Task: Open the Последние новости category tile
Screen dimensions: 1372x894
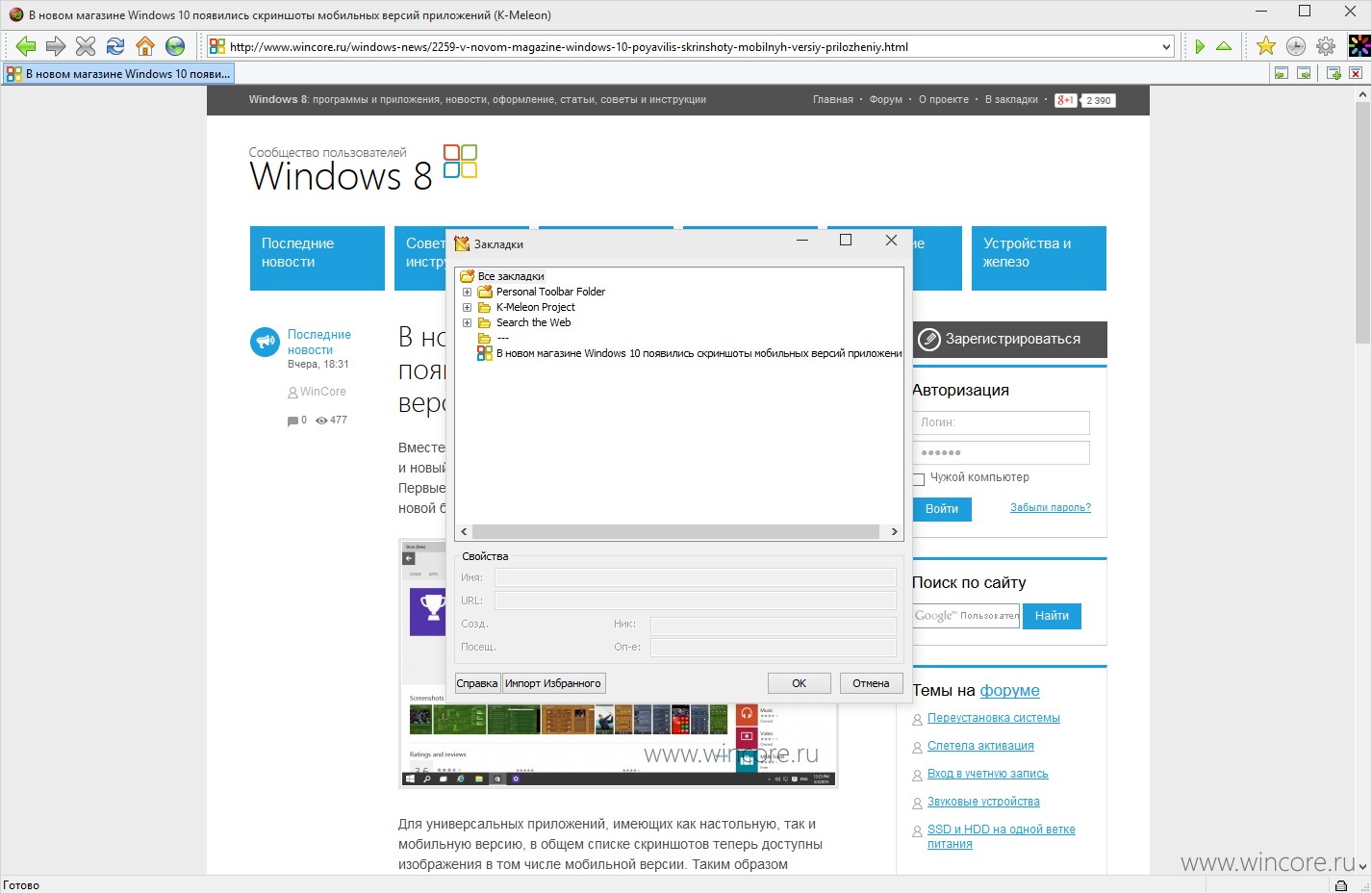Action: pyautogui.click(x=318, y=258)
